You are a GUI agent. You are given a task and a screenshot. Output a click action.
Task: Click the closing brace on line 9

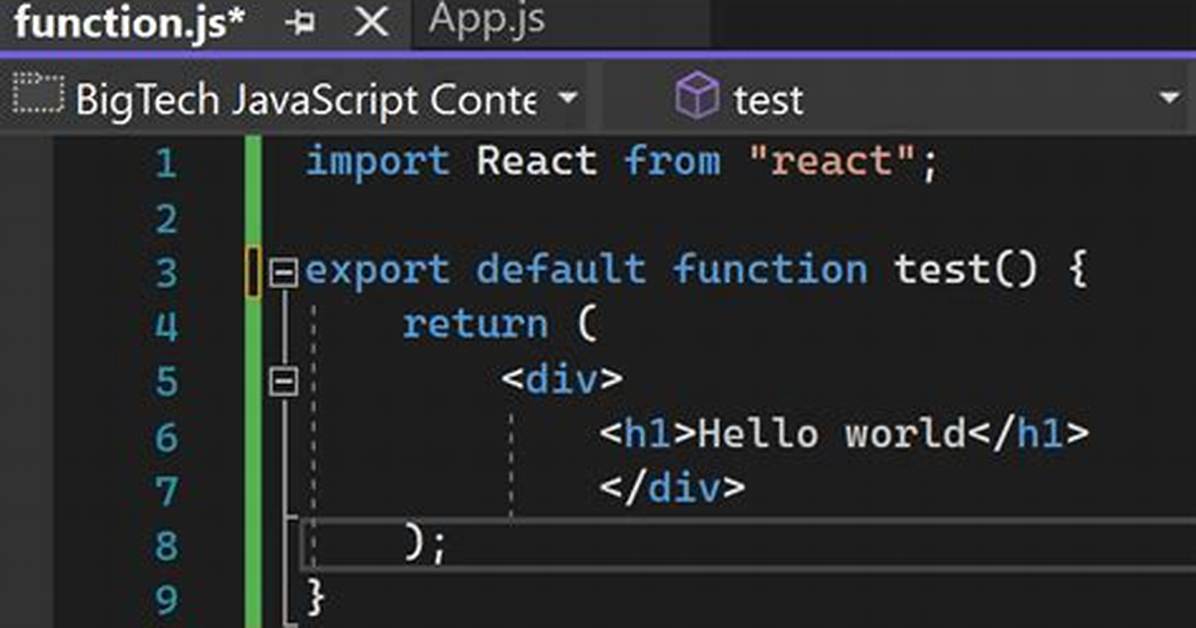pos(316,597)
